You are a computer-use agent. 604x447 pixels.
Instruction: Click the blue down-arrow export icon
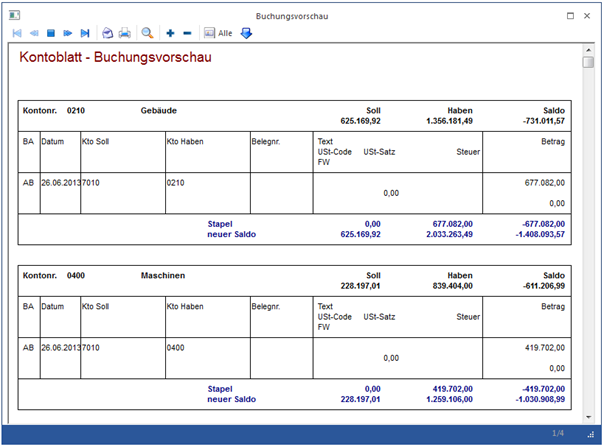[246, 33]
